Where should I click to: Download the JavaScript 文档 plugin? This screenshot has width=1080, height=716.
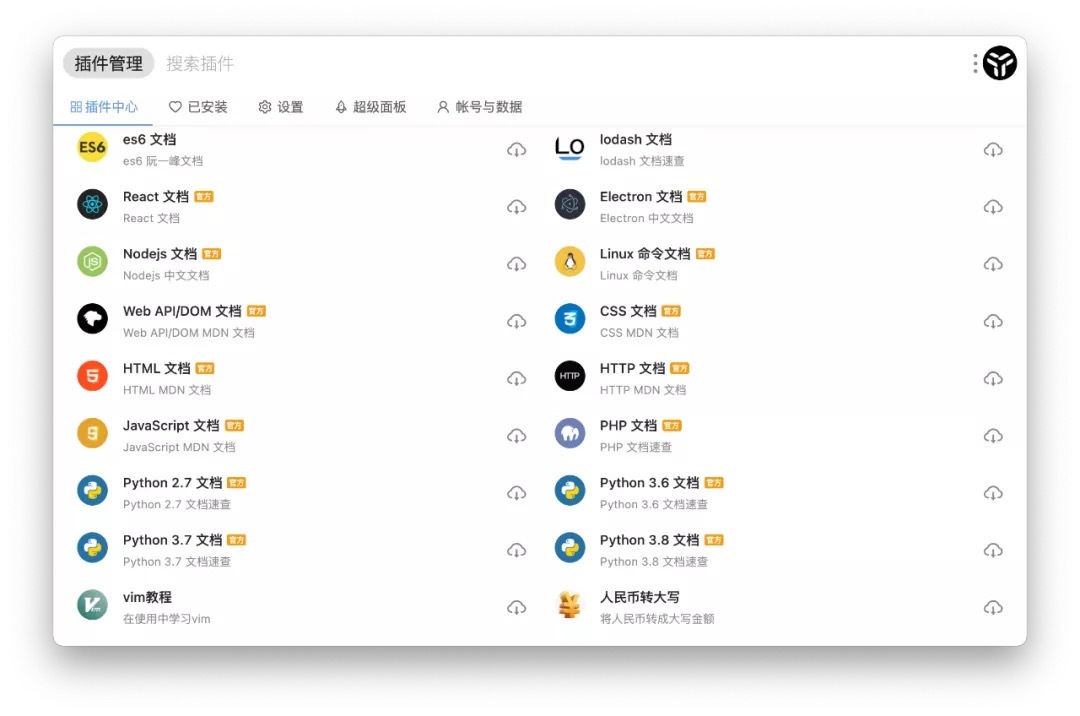pyautogui.click(x=517, y=435)
